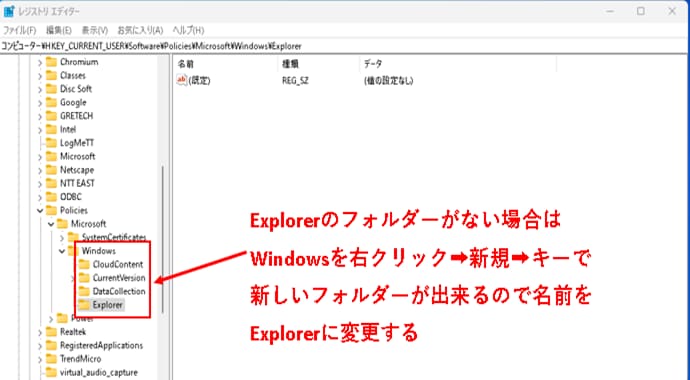The image size is (690, 380).
Task: Open the お気に入り(A) menu
Action: 140,30
